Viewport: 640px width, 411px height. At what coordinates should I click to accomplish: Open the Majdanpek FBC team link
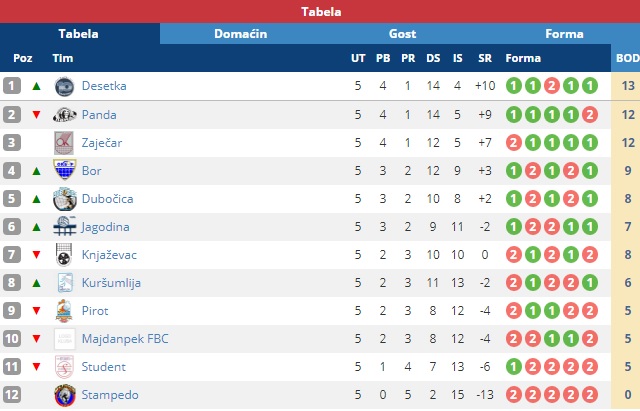(125, 339)
